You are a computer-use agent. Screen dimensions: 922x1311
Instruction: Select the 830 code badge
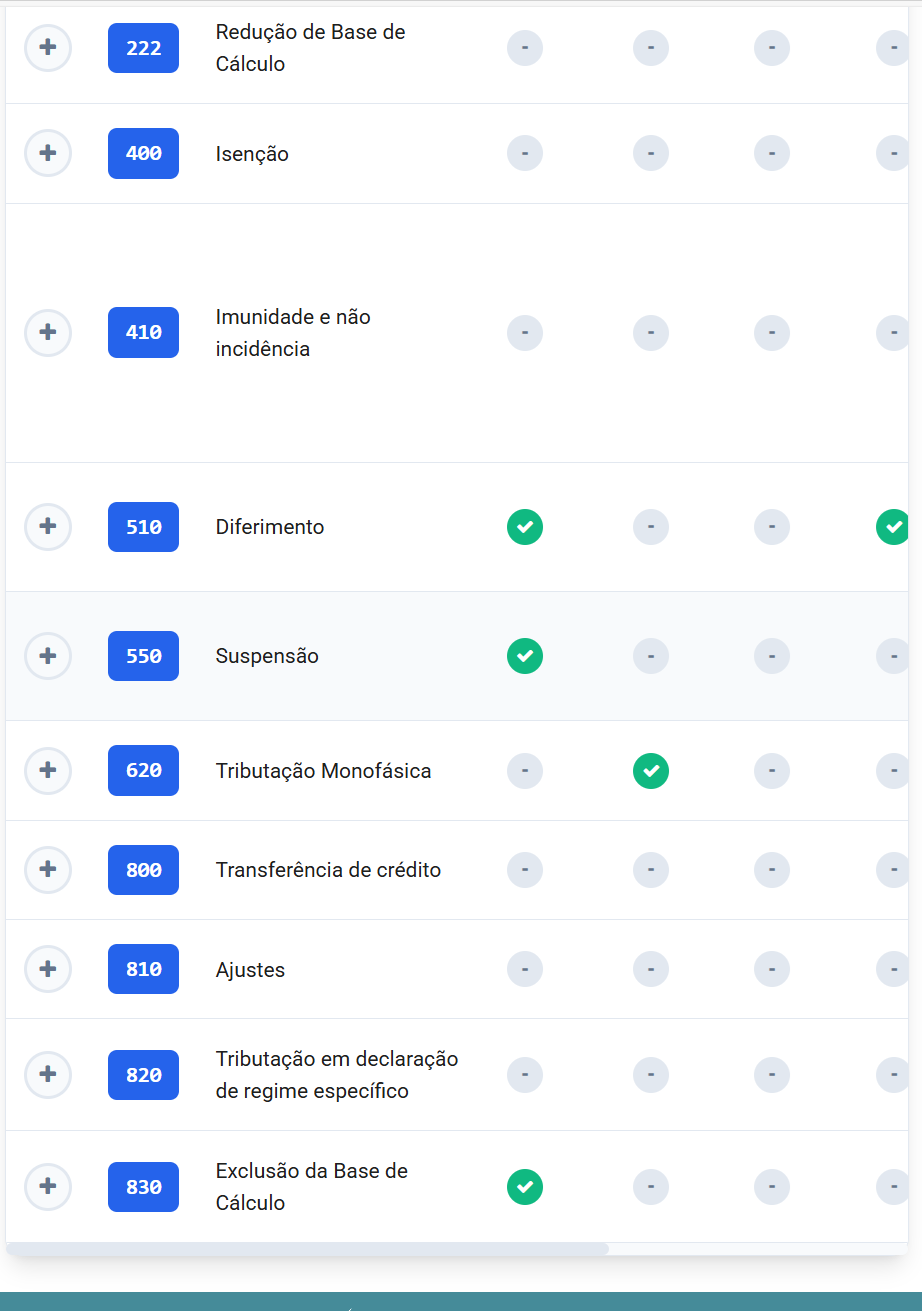click(143, 1187)
